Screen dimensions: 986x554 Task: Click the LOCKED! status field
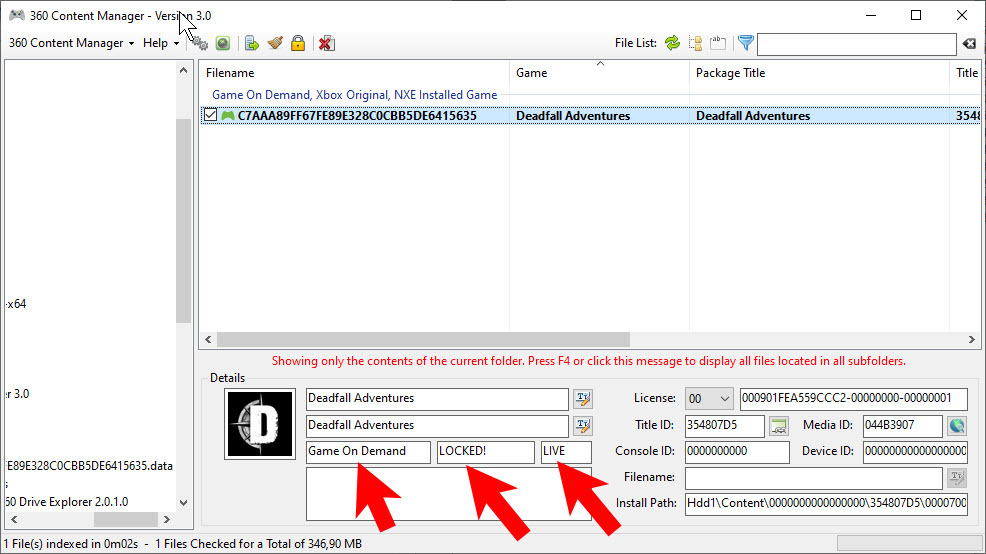point(485,452)
